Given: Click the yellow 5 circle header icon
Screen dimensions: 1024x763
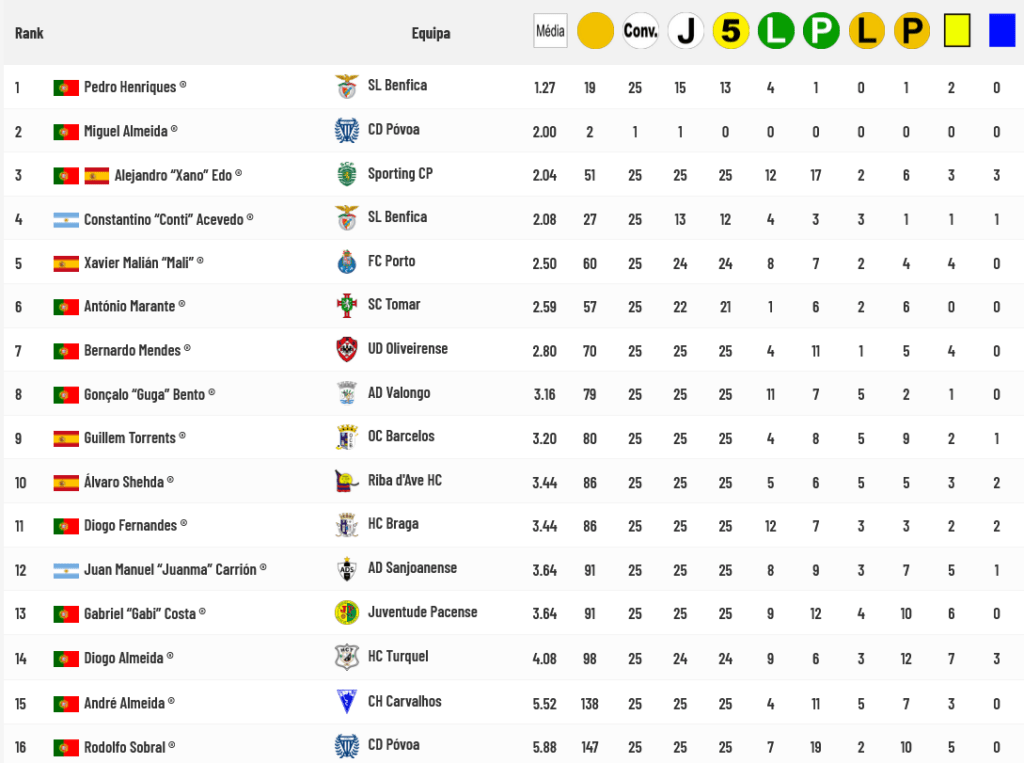Looking at the screenshot, I should point(731,31).
